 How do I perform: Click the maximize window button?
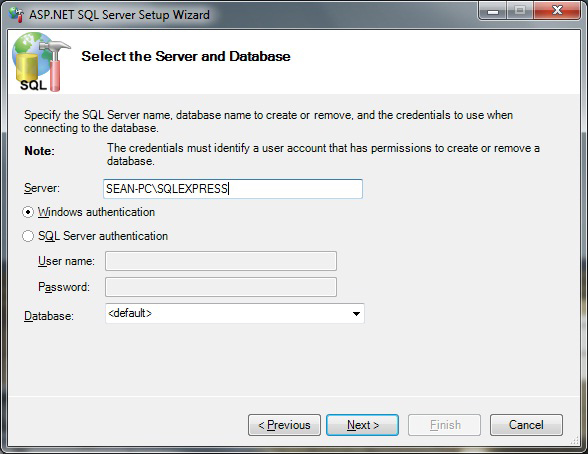(520, 11)
